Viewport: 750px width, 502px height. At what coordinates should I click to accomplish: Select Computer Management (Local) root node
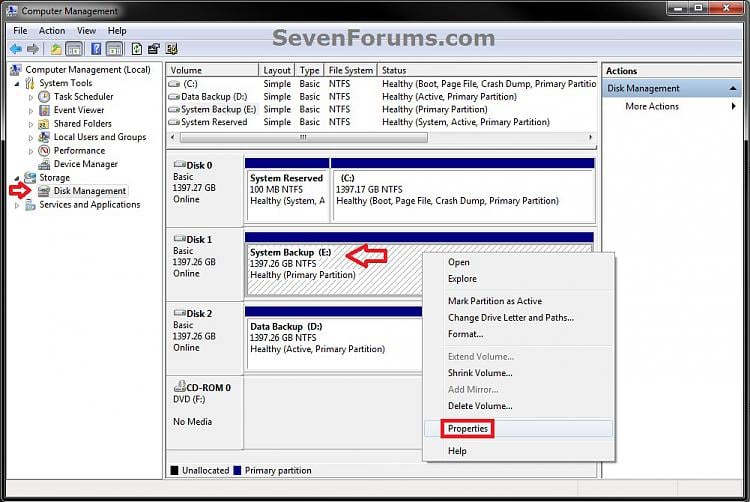88,70
